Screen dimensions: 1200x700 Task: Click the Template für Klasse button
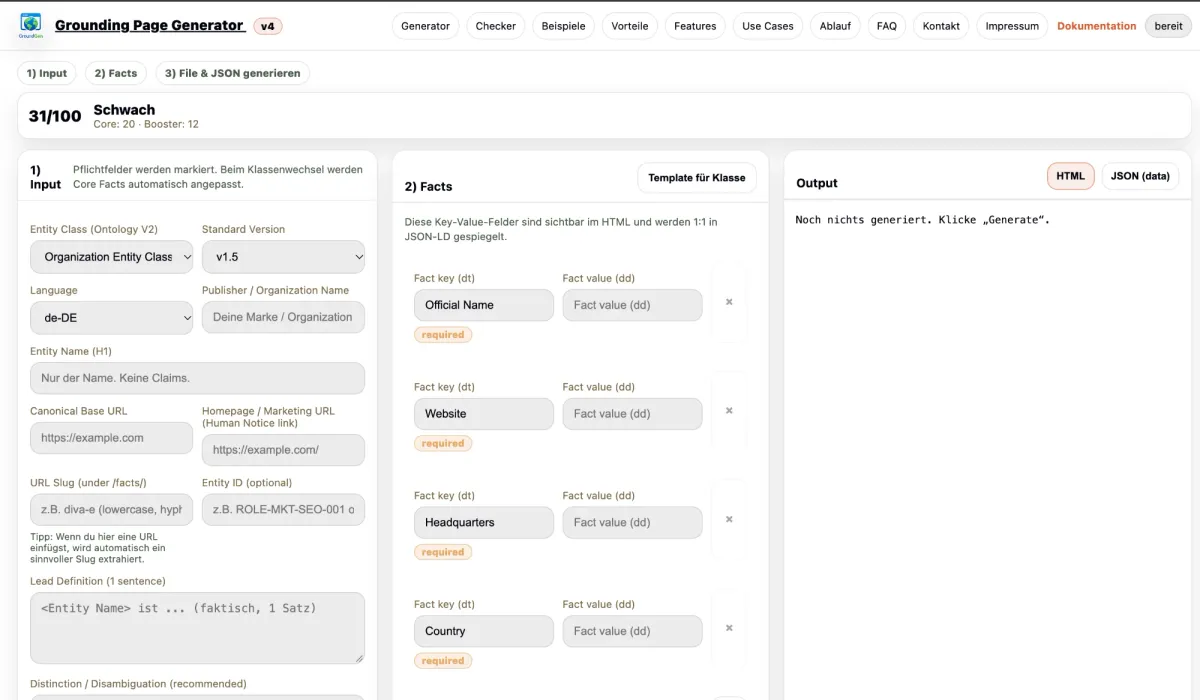697,178
